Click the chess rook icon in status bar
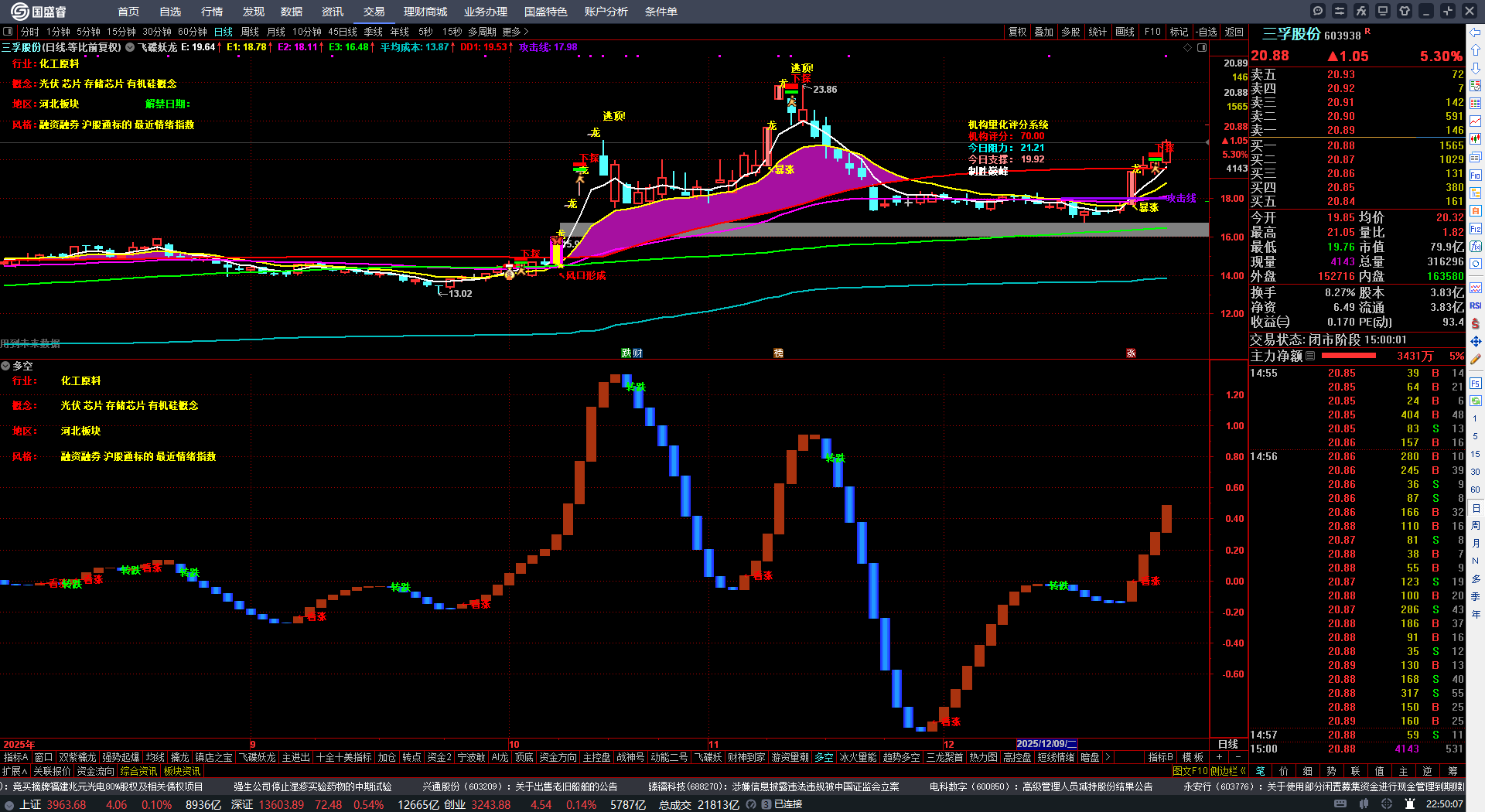 tap(1410, 804)
